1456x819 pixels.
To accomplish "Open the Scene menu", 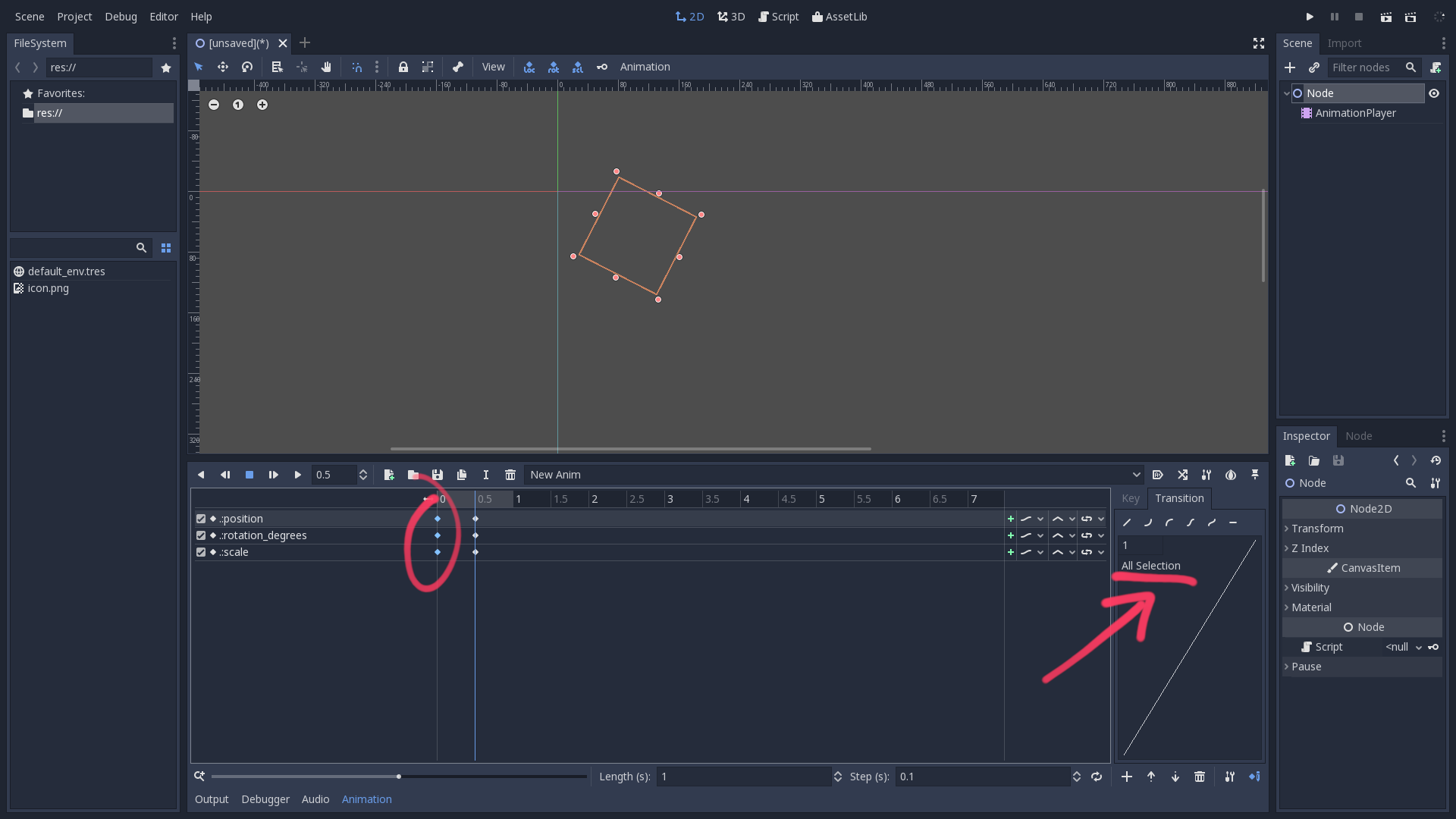I will (29, 16).
